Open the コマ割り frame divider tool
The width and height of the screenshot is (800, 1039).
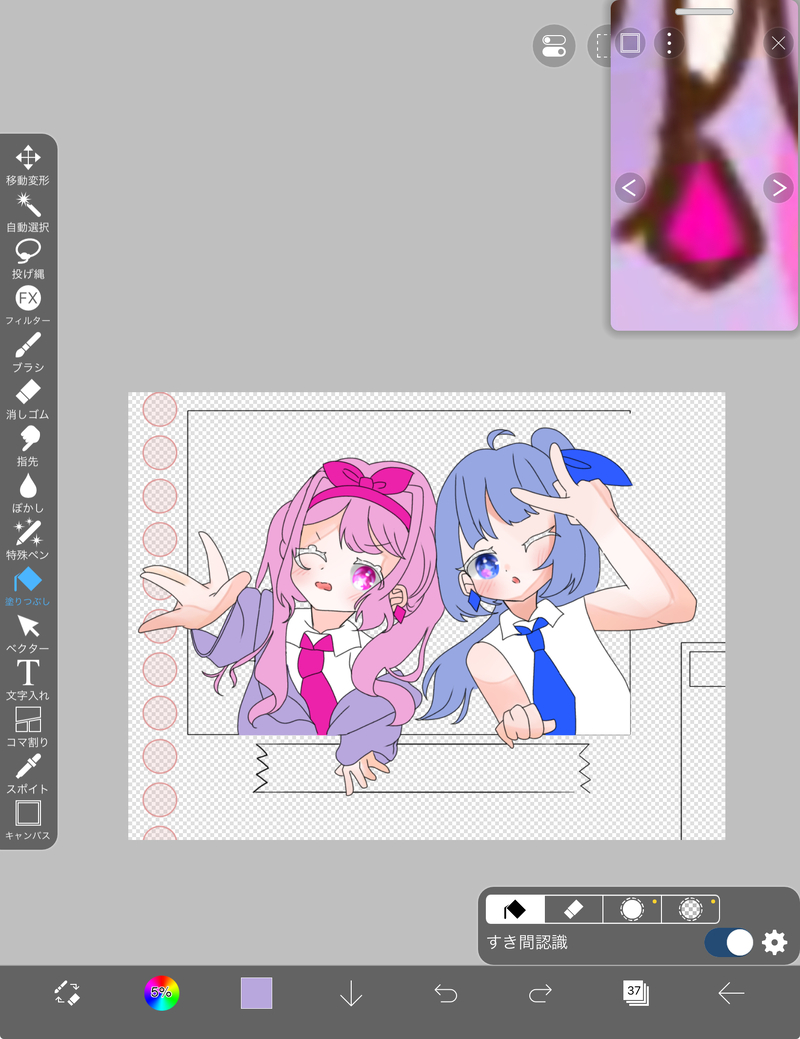(28, 727)
